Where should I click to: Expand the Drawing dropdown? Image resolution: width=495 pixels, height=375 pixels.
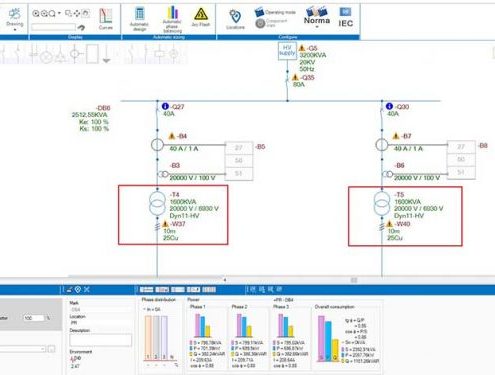(x=15, y=30)
